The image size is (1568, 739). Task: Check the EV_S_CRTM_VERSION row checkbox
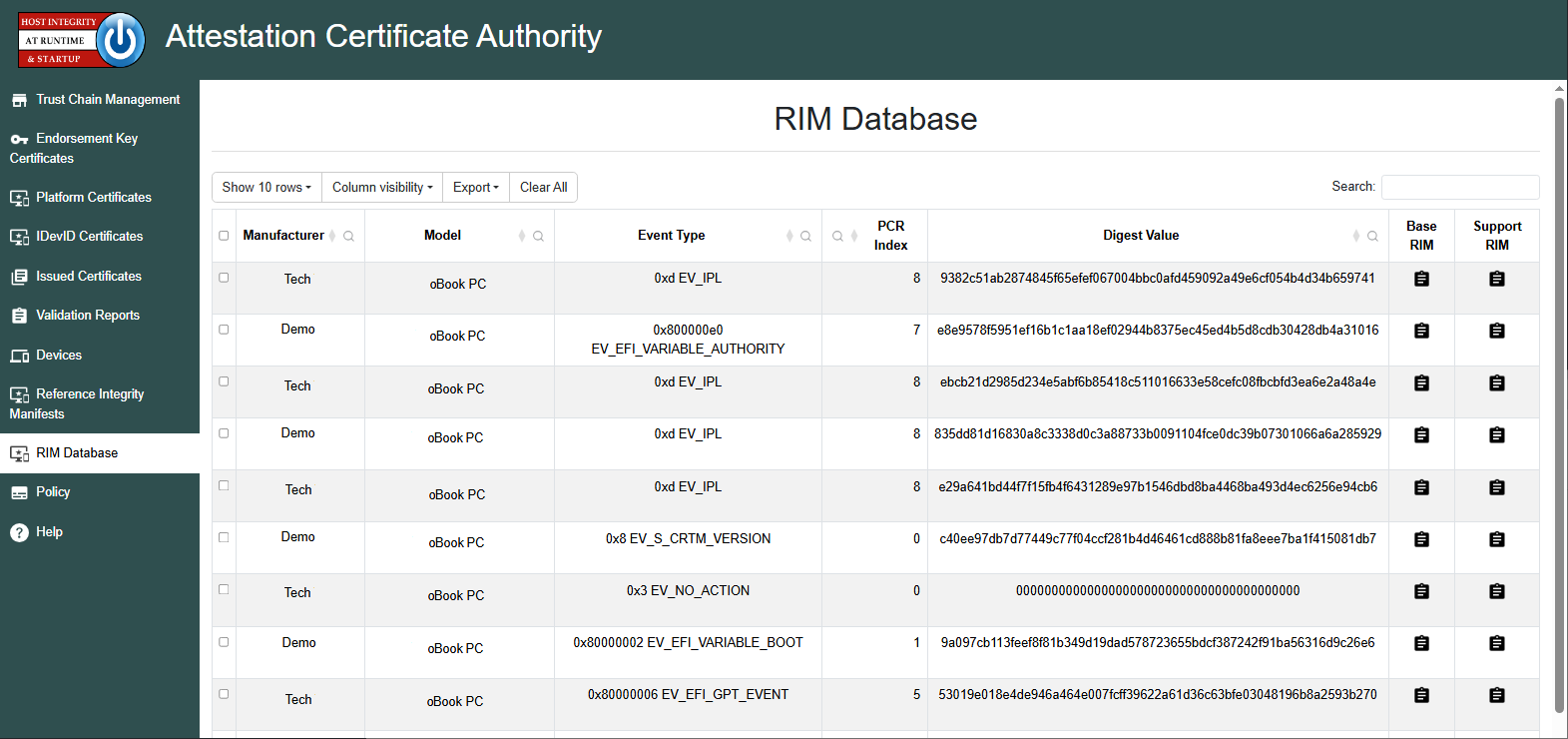[x=224, y=537]
